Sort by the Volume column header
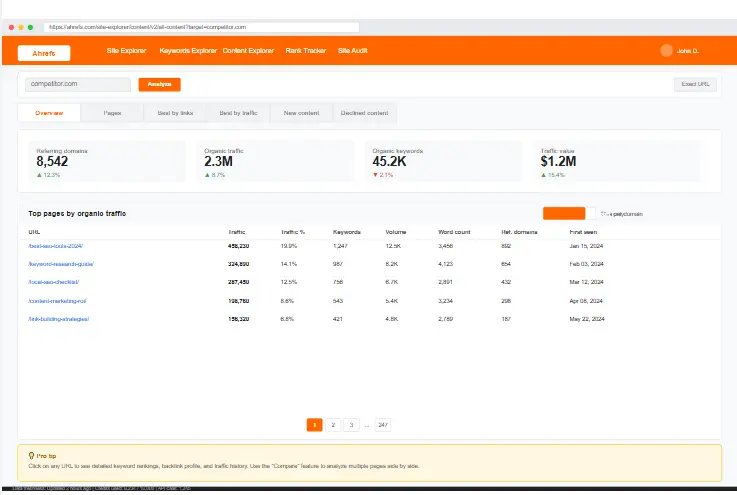Viewport: 737px width, 495px height. pyautogui.click(x=396, y=232)
